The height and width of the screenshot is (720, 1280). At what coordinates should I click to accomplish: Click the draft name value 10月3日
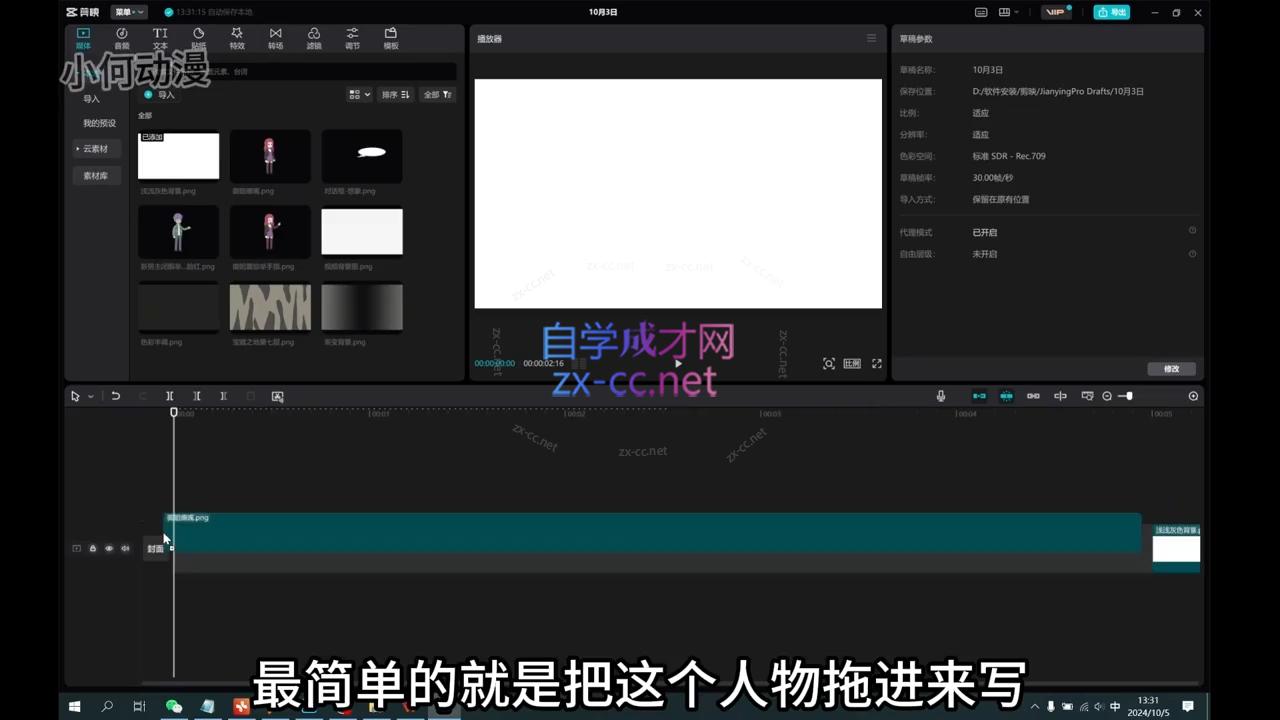tap(987, 70)
